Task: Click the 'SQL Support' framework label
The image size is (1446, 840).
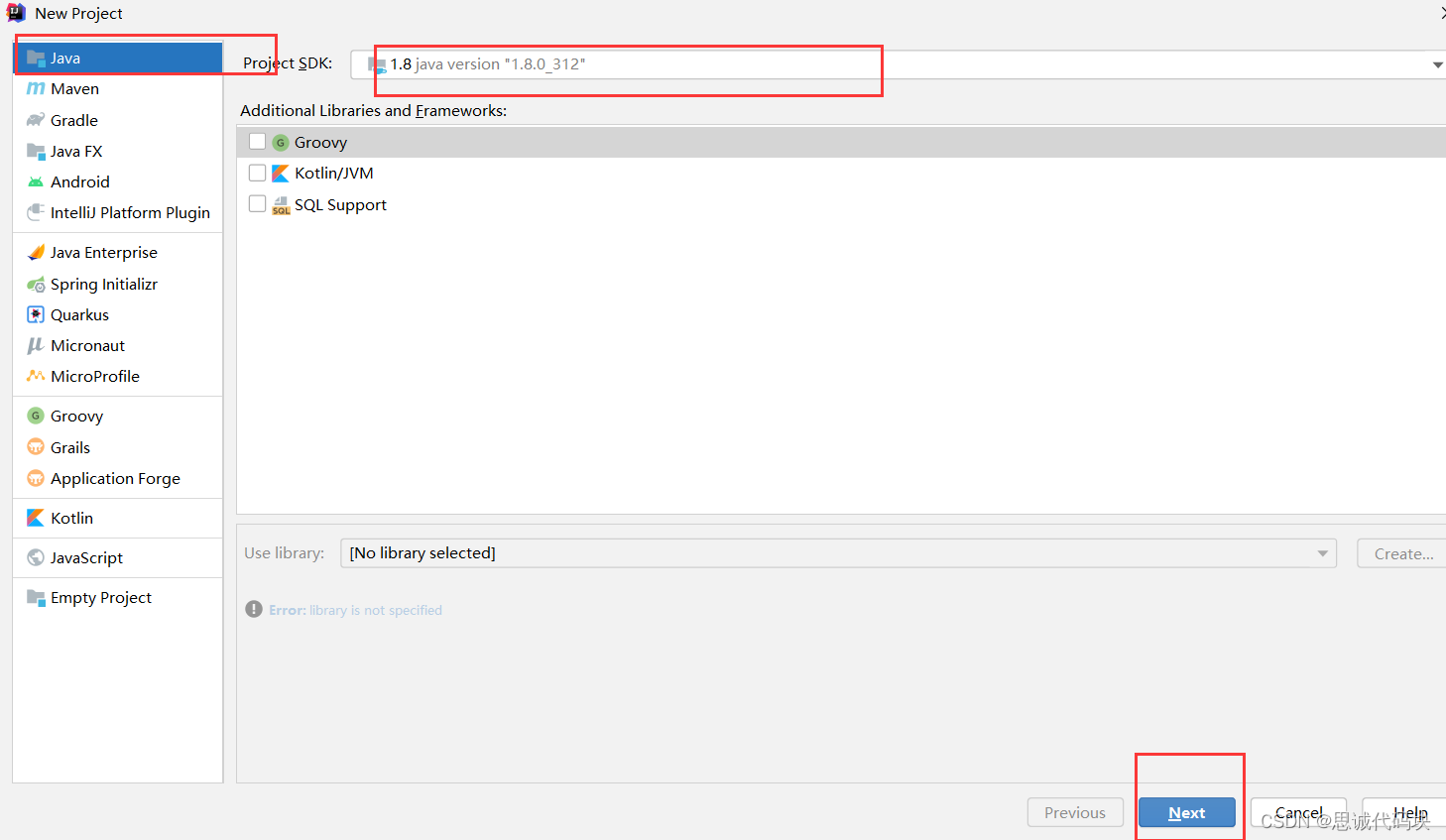Action: pos(340,205)
